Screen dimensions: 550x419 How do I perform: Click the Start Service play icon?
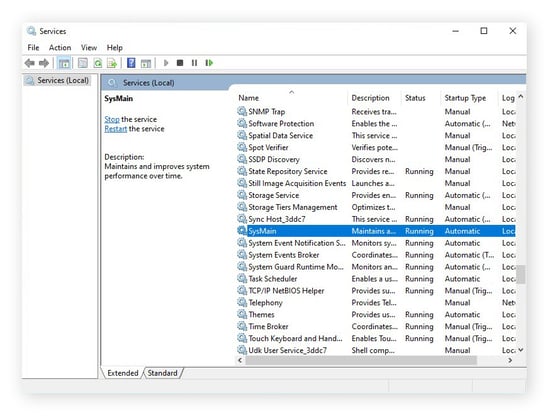tap(166, 63)
